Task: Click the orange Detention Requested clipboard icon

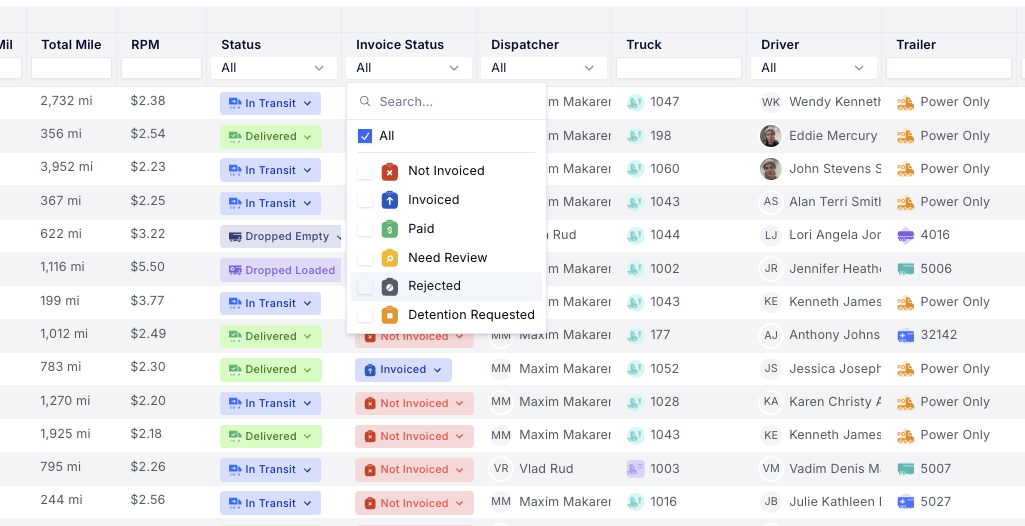Action: pyautogui.click(x=390, y=315)
